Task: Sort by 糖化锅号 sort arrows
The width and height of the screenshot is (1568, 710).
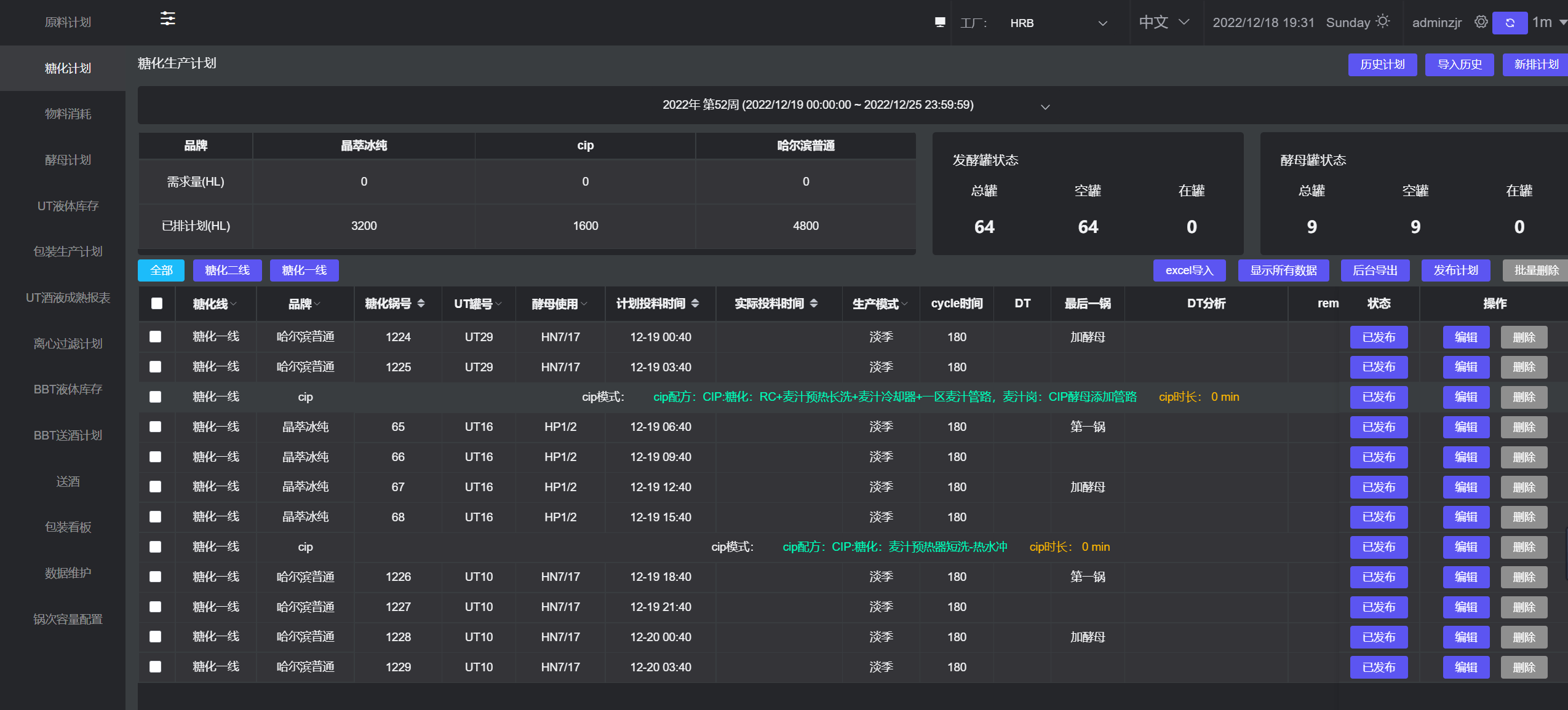Action: [x=421, y=303]
